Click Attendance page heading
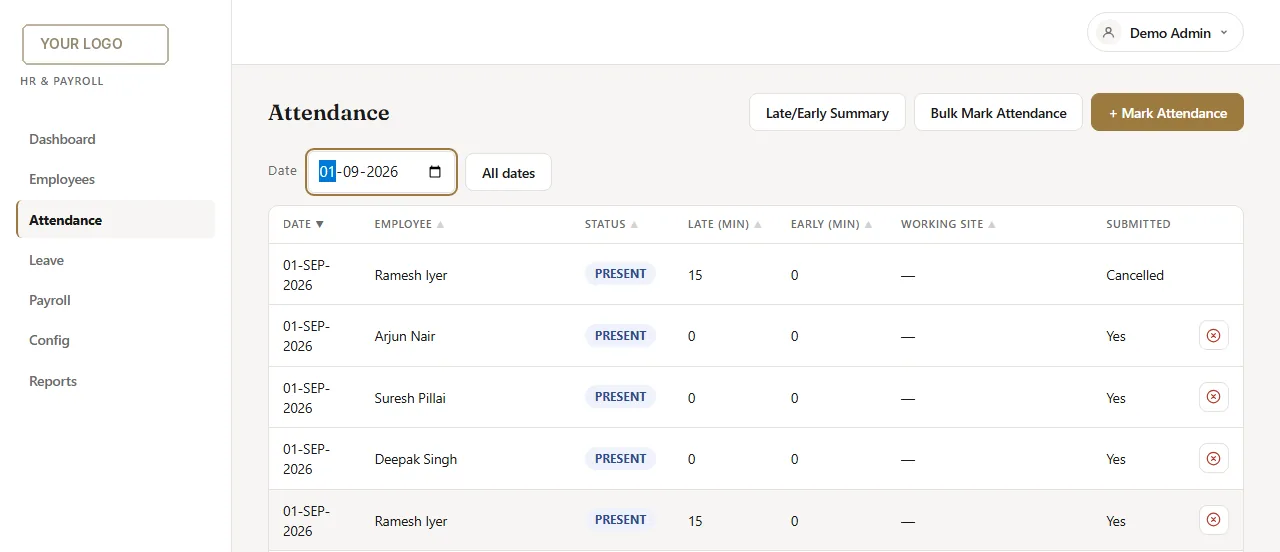 329,113
